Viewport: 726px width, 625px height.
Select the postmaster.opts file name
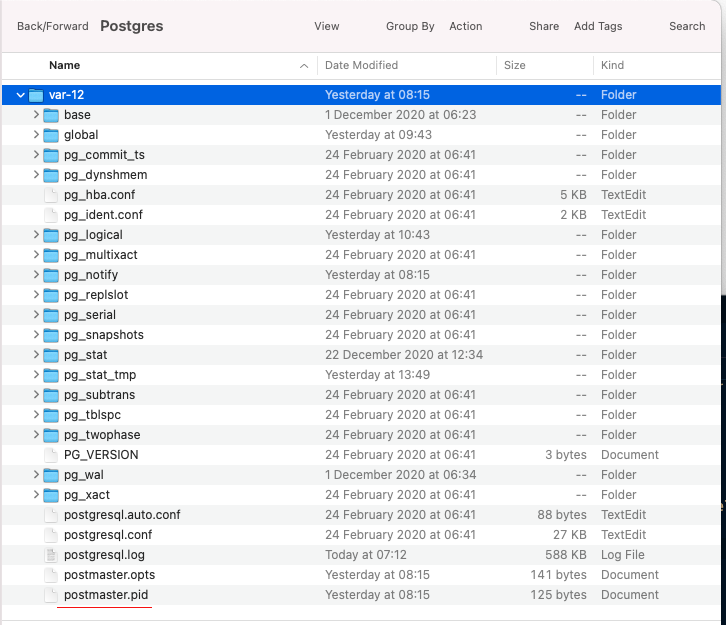tap(110, 575)
